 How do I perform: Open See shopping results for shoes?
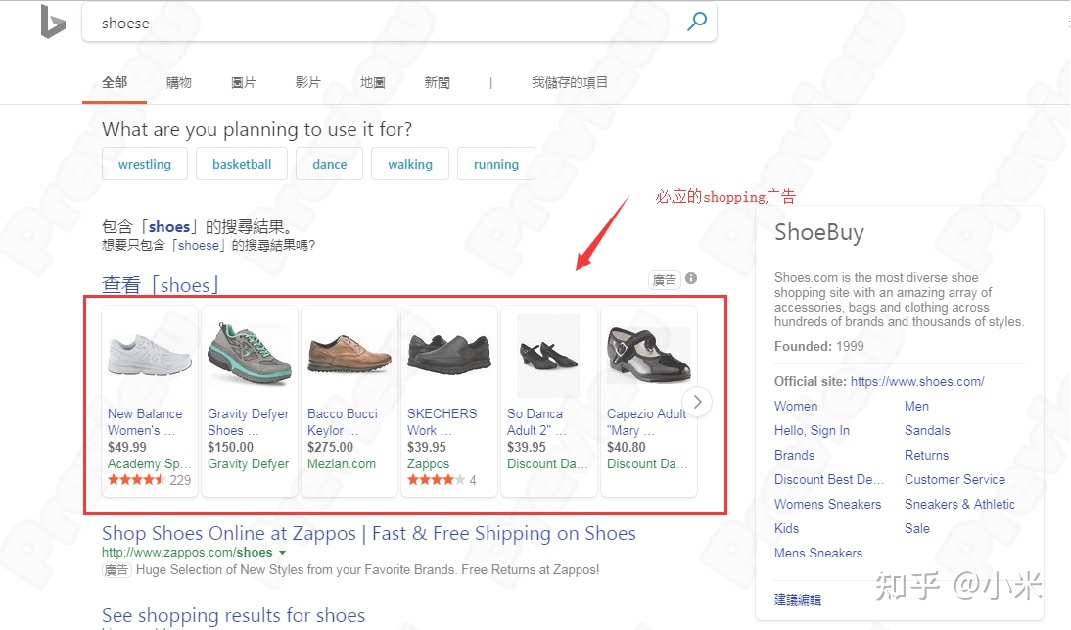234,615
